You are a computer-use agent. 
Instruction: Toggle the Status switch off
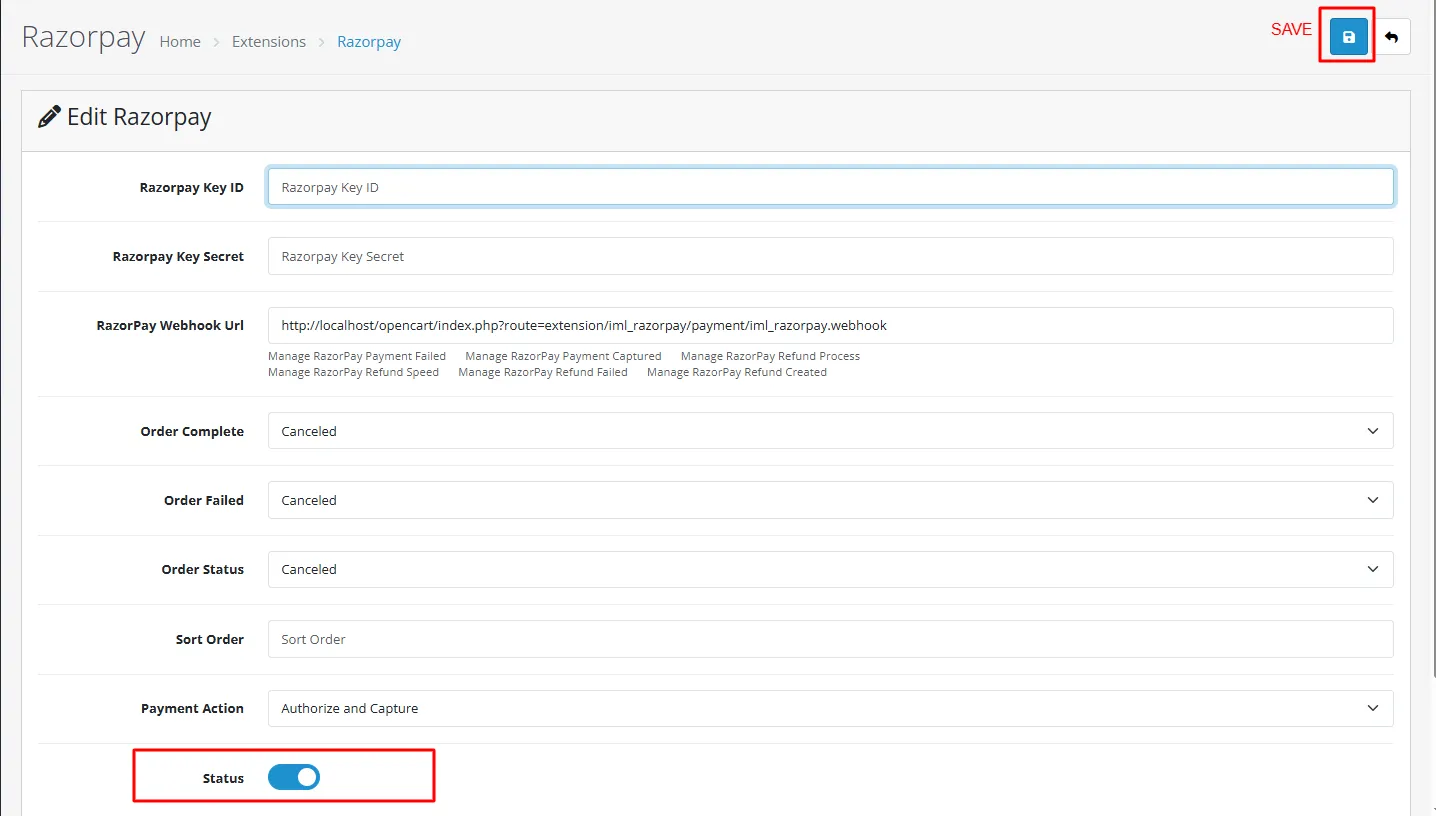(294, 777)
